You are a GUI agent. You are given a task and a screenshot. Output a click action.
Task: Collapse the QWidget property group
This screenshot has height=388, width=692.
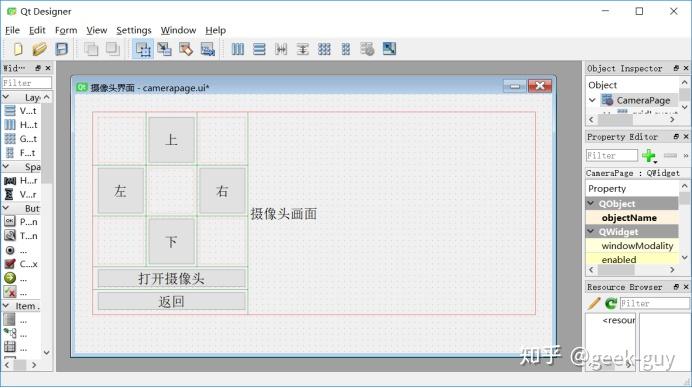pyautogui.click(x=591, y=231)
